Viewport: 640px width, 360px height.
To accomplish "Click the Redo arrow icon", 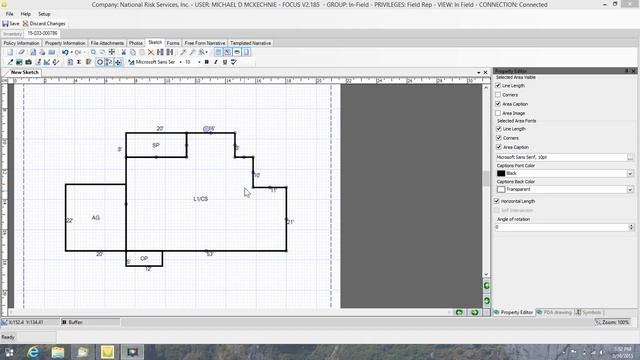I will [78, 52].
